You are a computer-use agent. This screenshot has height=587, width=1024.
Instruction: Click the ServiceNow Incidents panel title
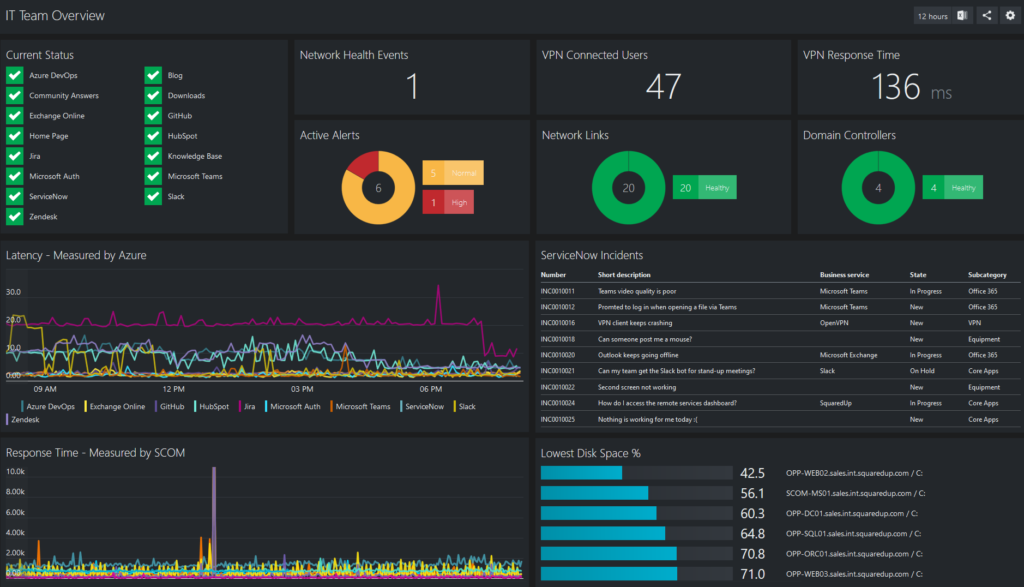tap(592, 255)
